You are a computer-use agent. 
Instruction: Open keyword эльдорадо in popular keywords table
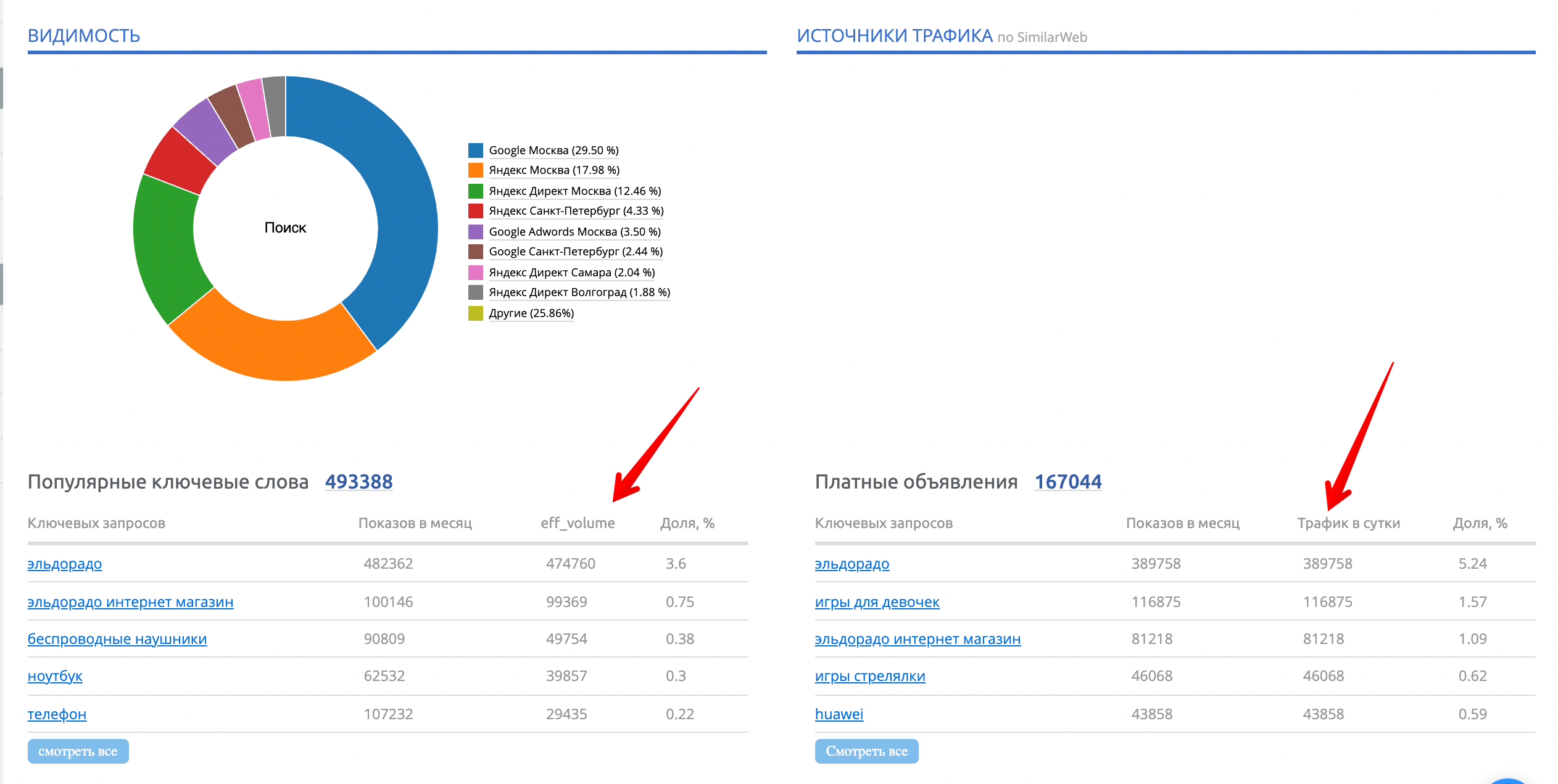[x=65, y=564]
